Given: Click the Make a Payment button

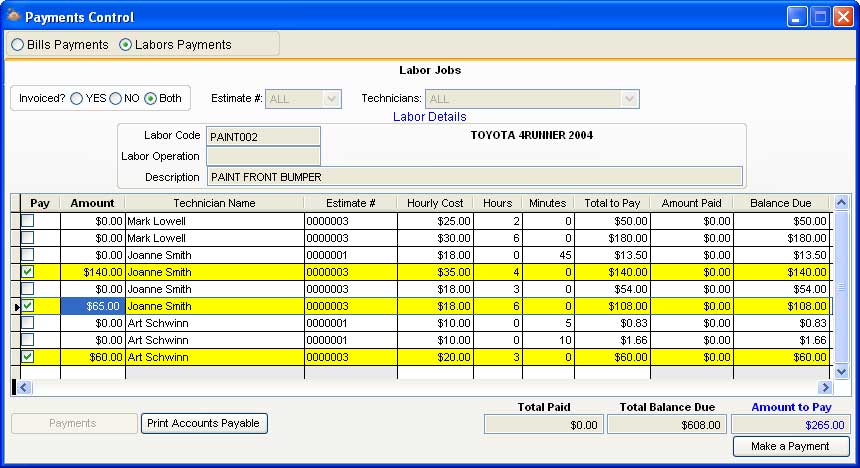Looking at the screenshot, I should coord(791,446).
